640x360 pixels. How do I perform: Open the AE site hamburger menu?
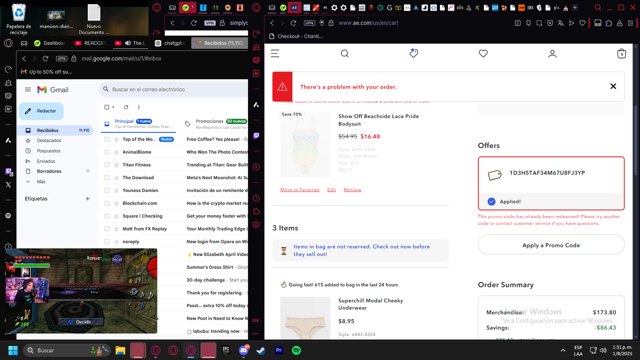click(x=275, y=53)
